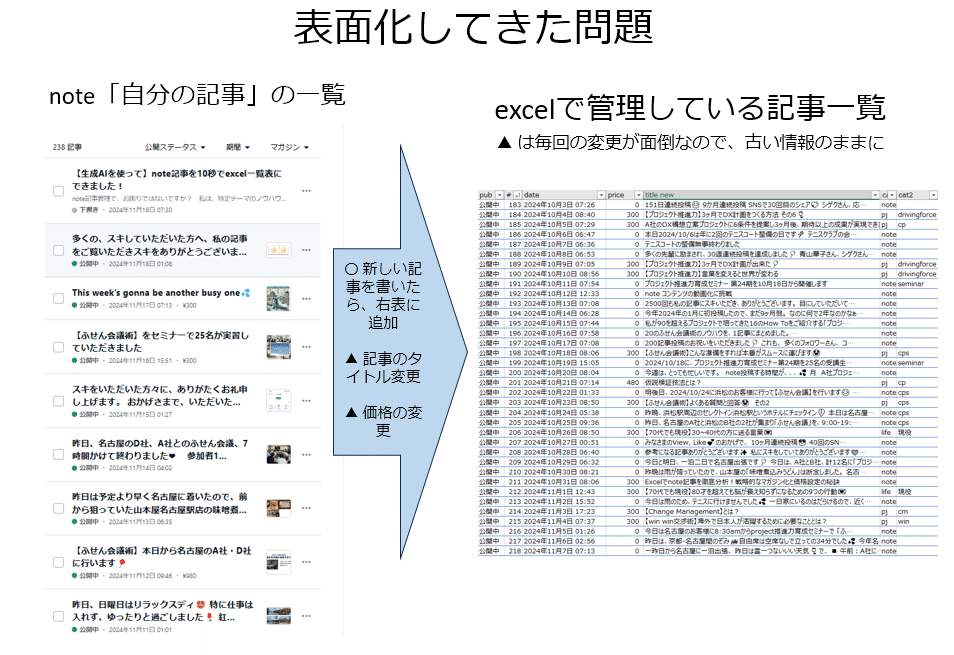This screenshot has height=655, width=954.
Task: Click thumbnail of 多くの、スキしていただいた article
Action: point(279,250)
